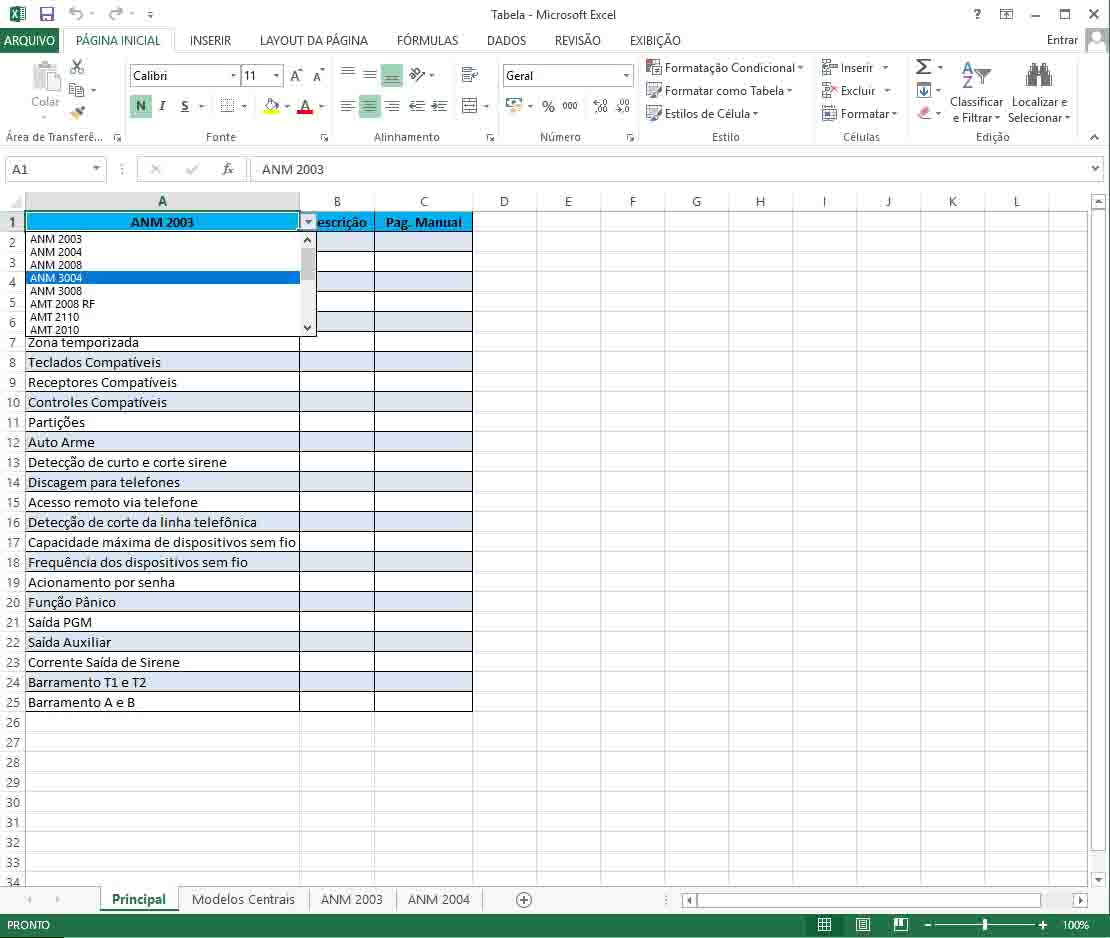Align cell text to the left

click(x=347, y=106)
